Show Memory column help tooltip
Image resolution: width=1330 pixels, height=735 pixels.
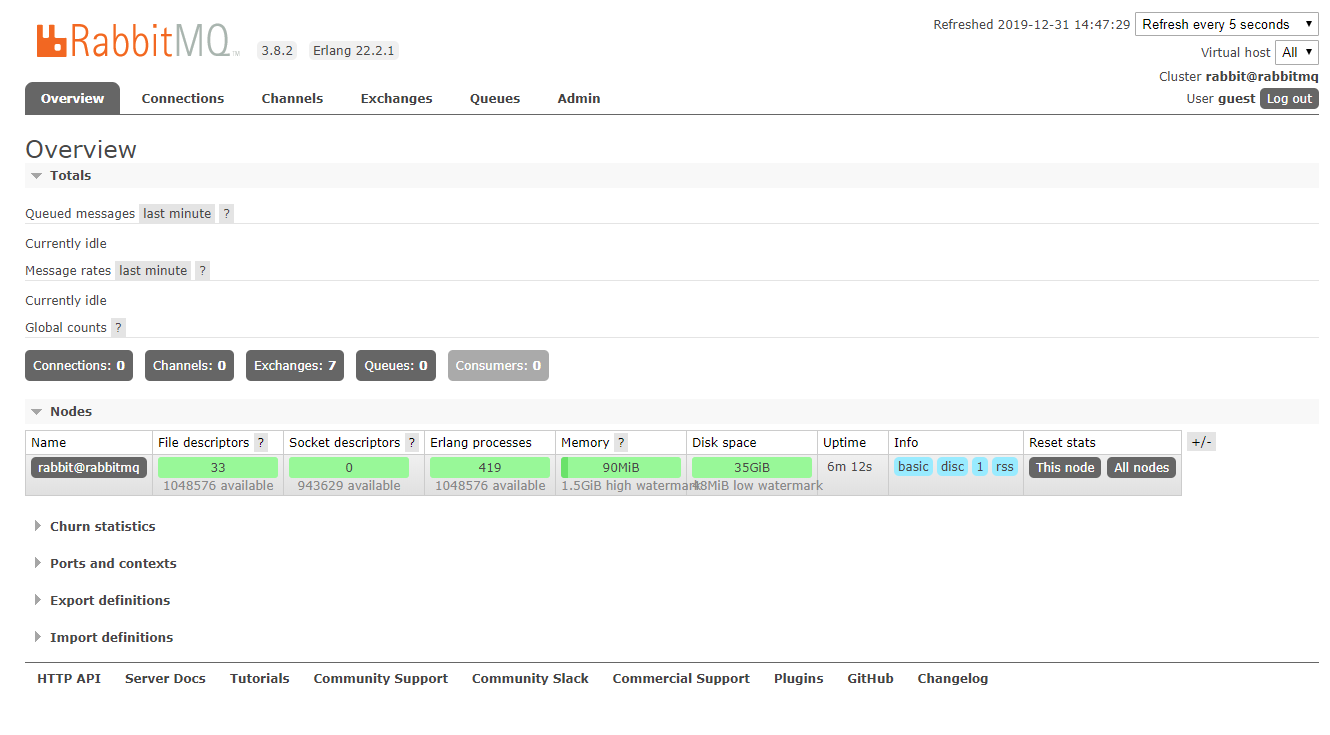pyautogui.click(x=621, y=442)
